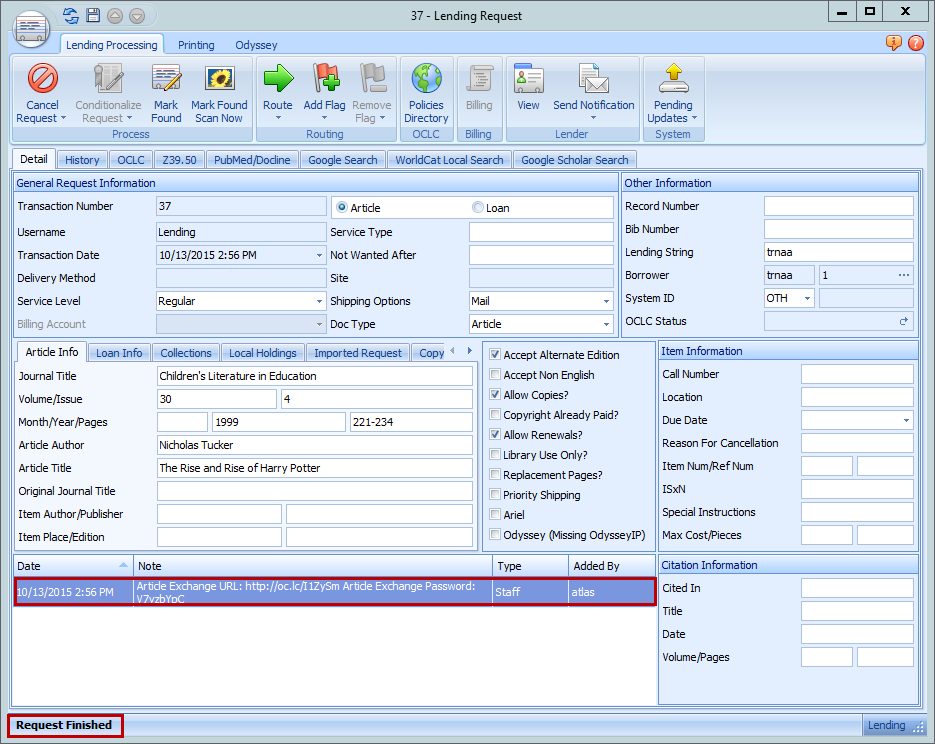The image size is (935, 744).
Task: Expand the Service Level dropdown
Action: pos(318,301)
